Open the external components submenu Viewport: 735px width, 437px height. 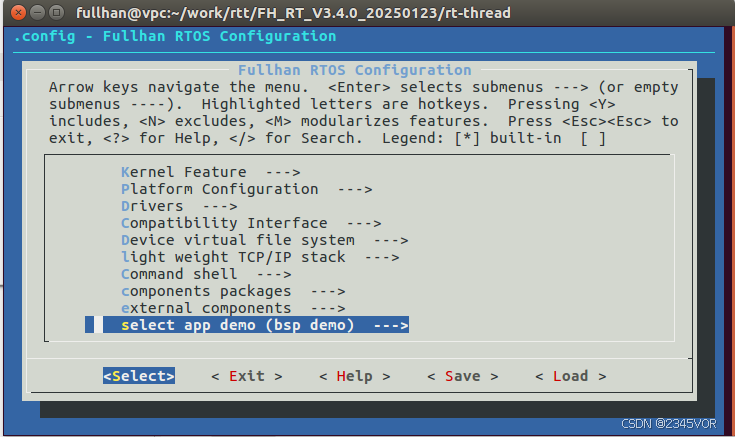click(233, 308)
